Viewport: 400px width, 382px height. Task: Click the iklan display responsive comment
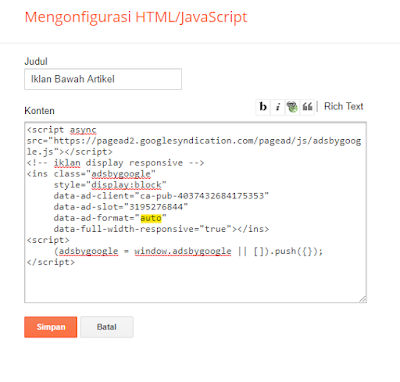[115, 163]
